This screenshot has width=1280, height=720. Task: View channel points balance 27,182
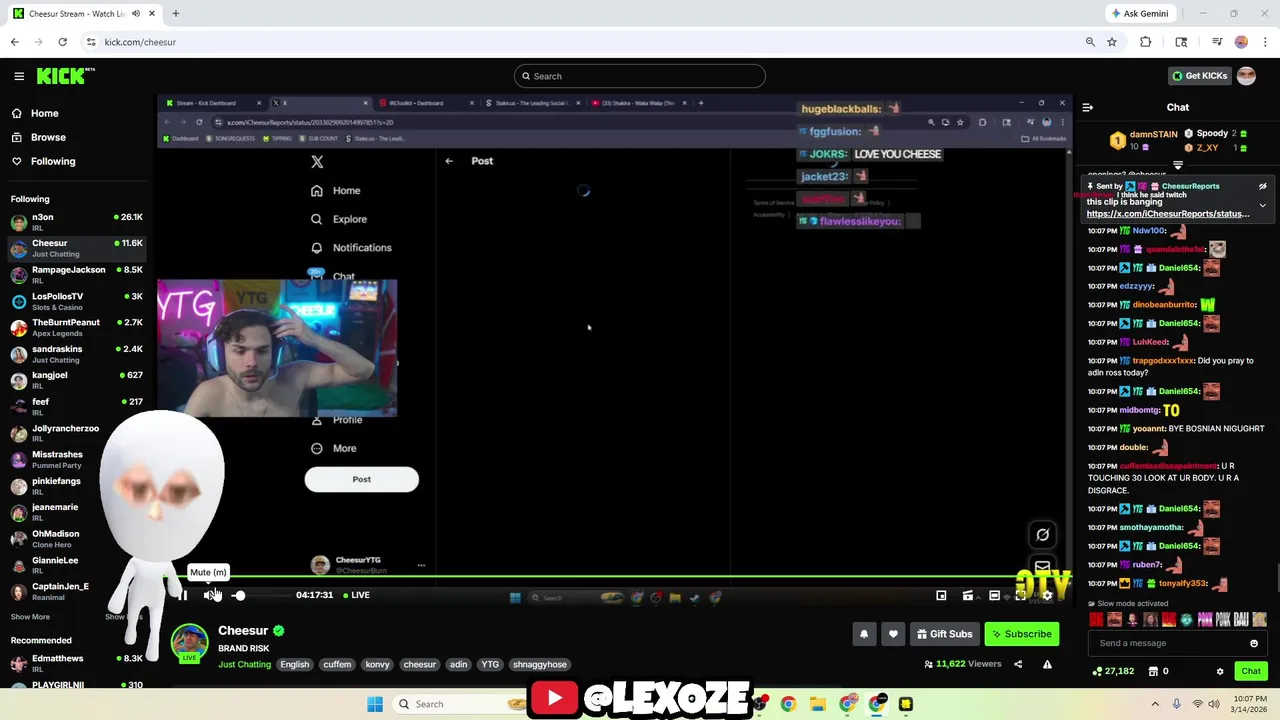coord(1114,671)
